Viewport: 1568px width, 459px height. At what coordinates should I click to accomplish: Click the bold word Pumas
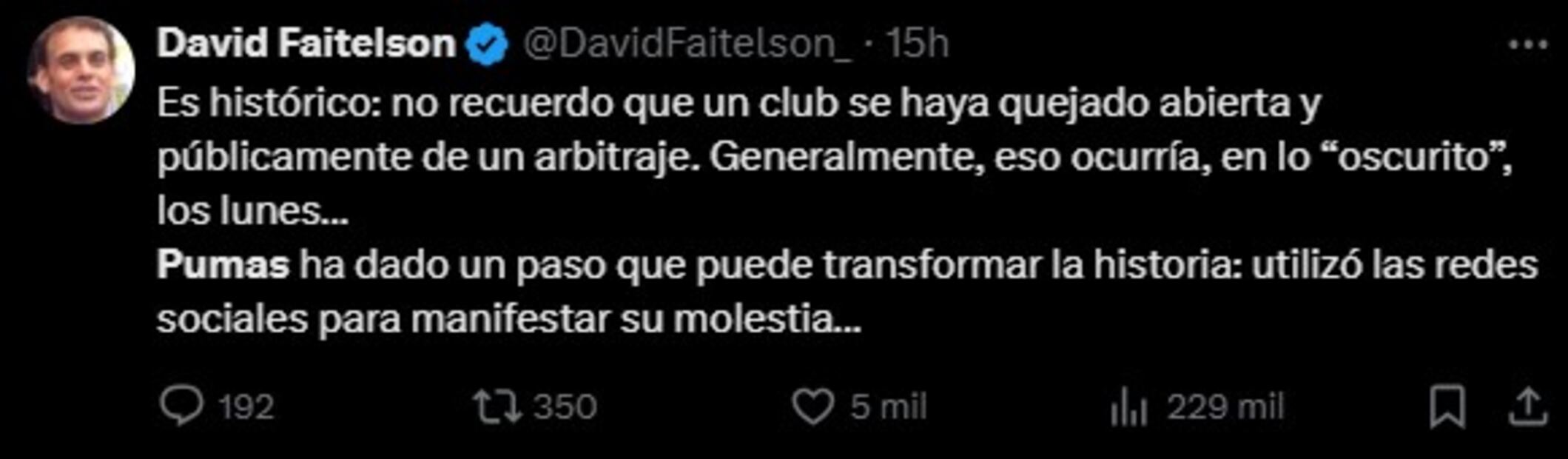(223, 265)
